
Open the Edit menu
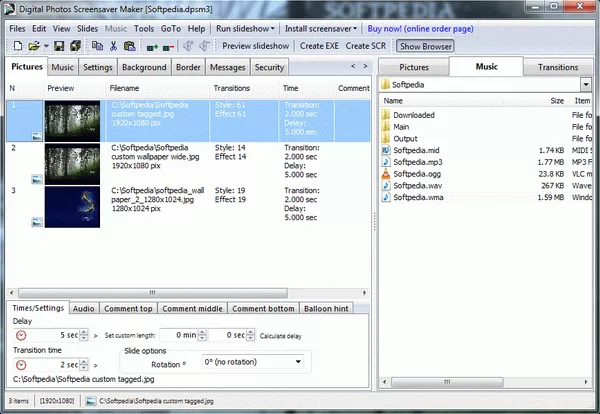click(x=39, y=29)
